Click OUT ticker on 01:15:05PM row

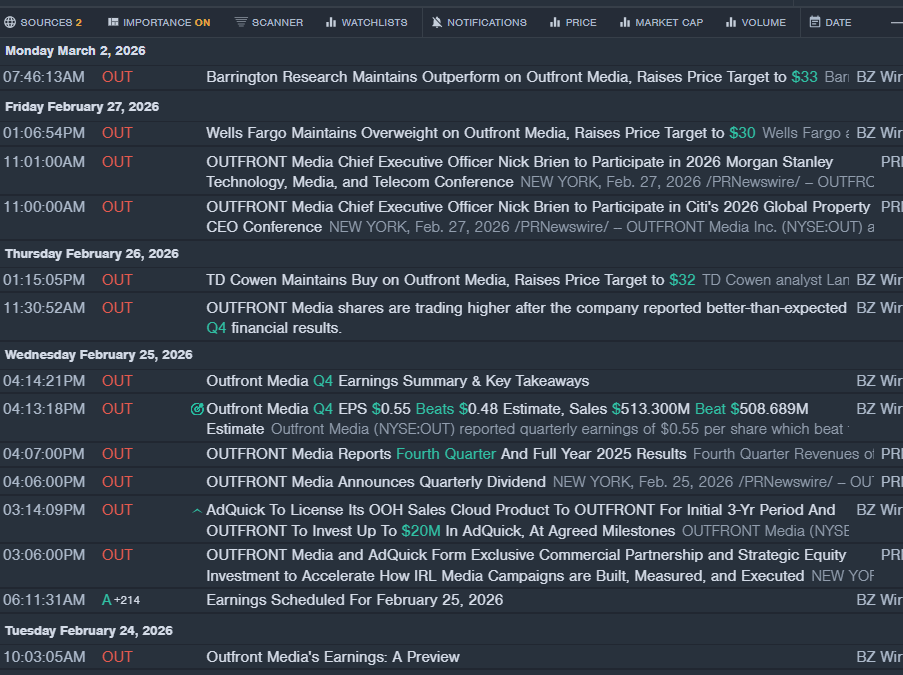click(x=117, y=280)
